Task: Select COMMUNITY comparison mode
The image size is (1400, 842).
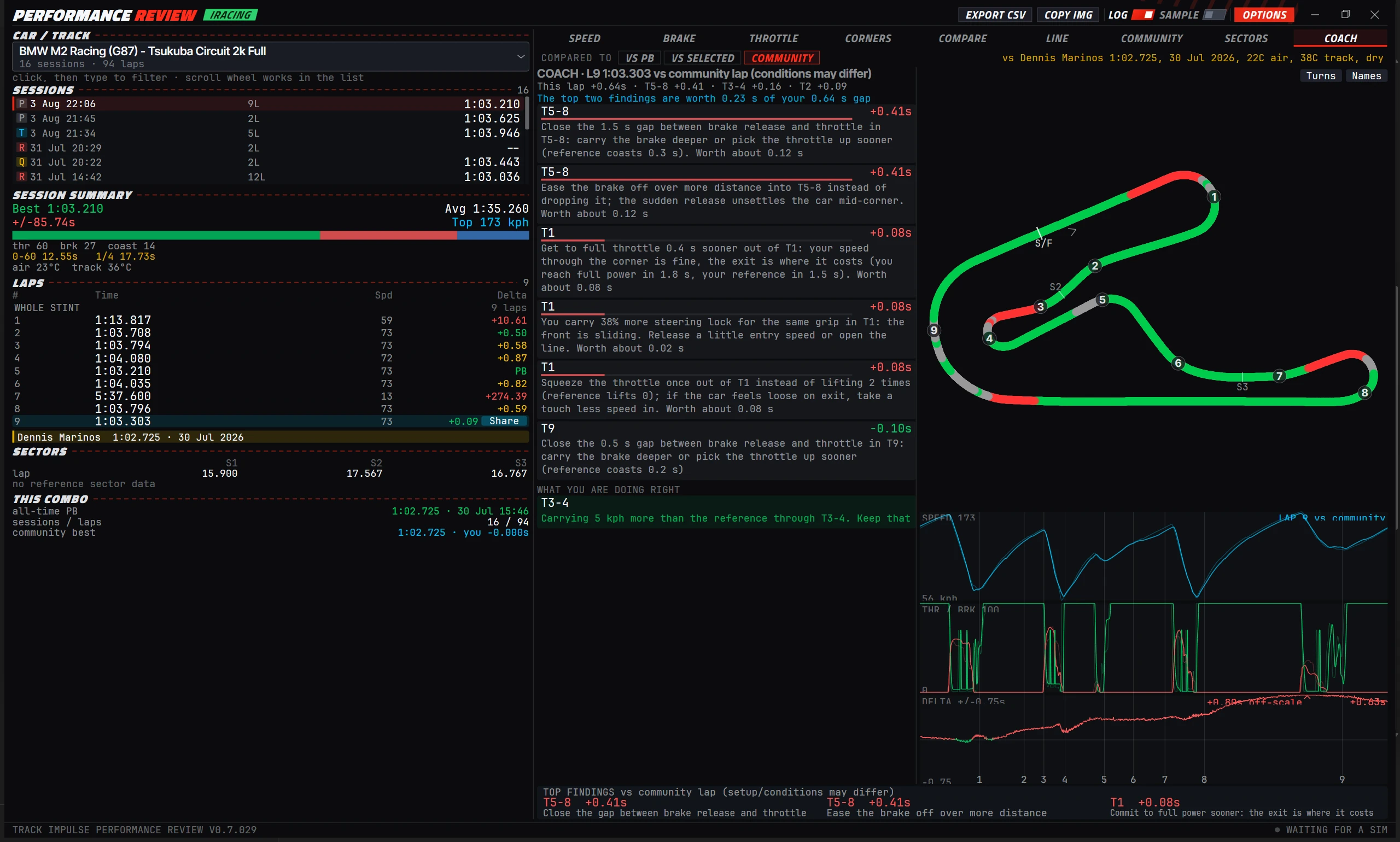Action: 782,58
